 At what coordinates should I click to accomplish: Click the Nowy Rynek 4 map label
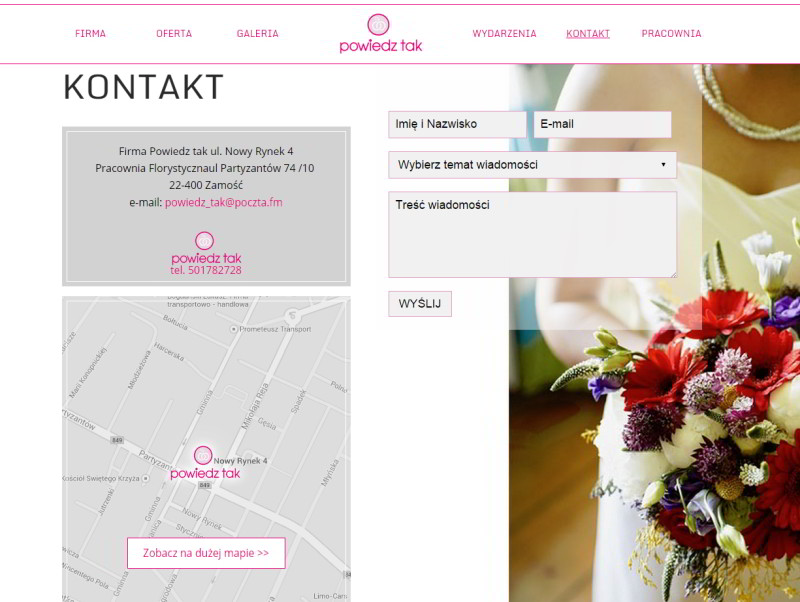click(240, 461)
